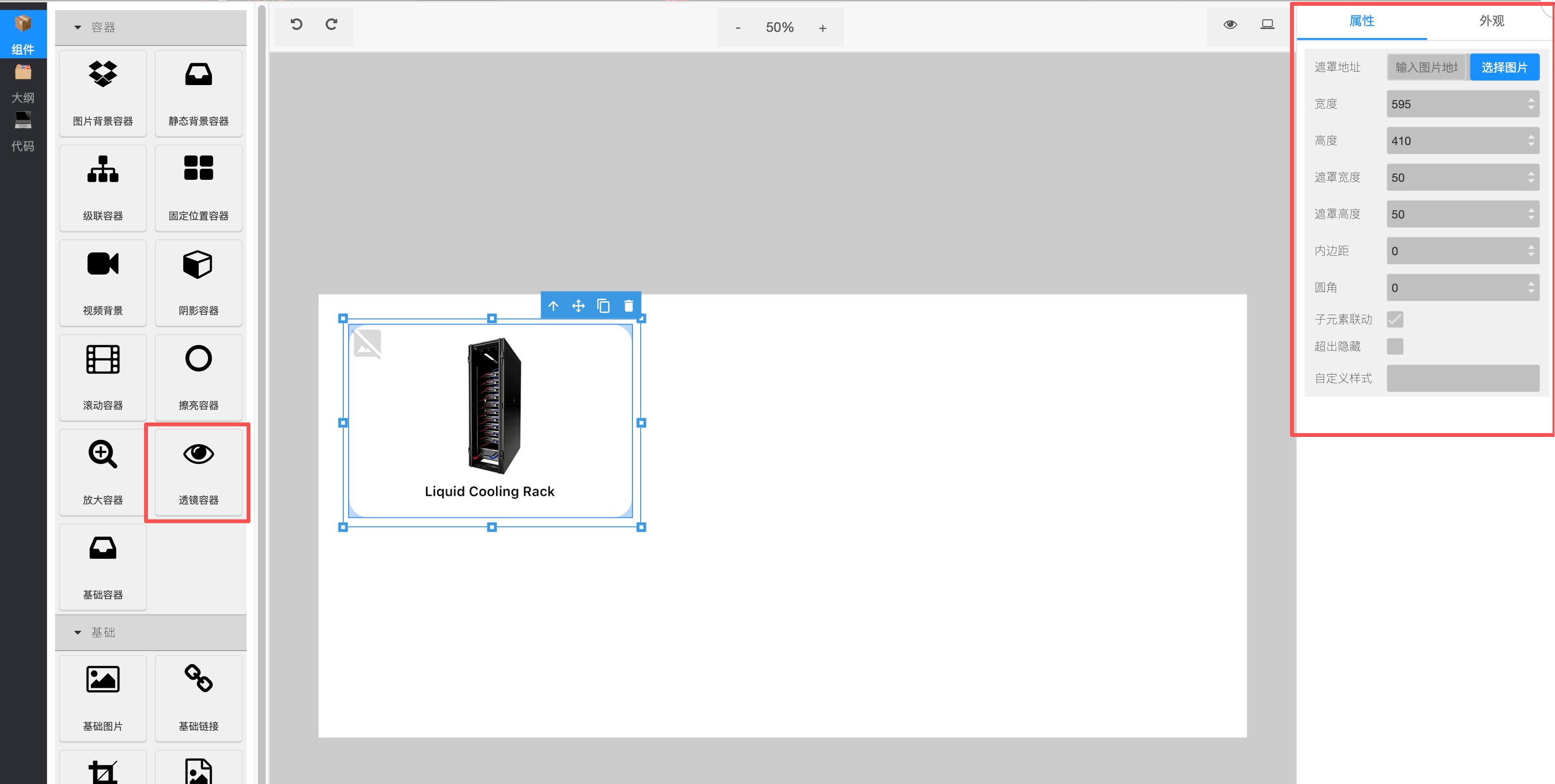Viewport: 1555px width, 784px height.
Task: Select the 视频背景 component
Action: (x=103, y=283)
